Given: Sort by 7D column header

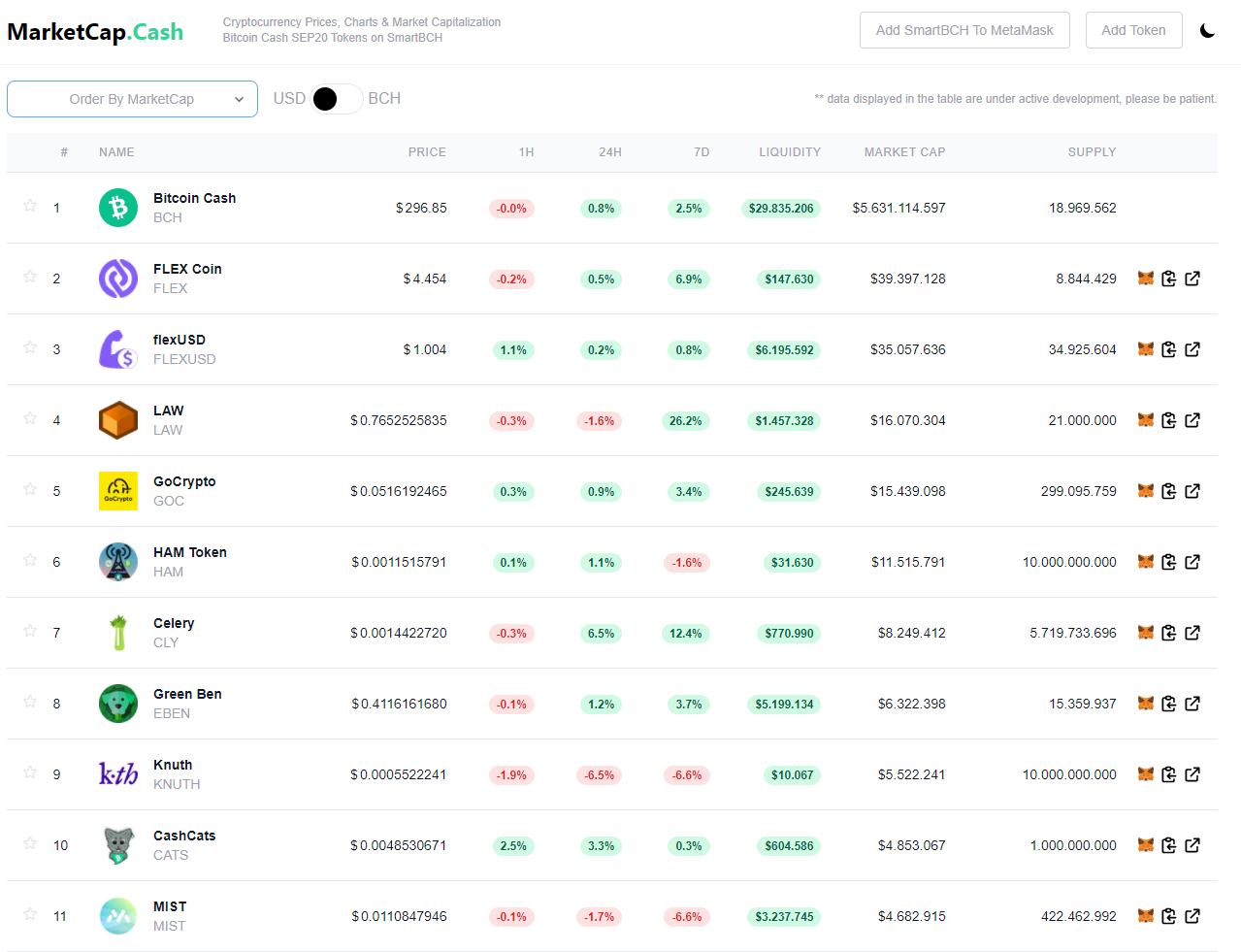Looking at the screenshot, I should click(702, 152).
